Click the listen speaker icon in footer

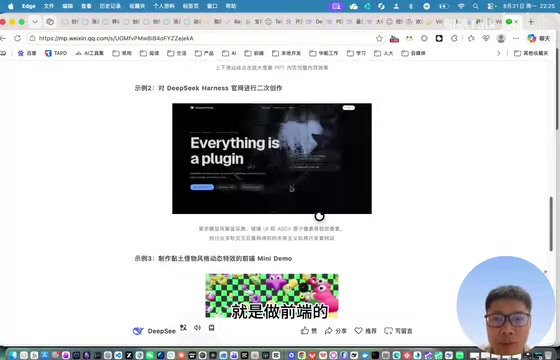[x=197, y=328]
